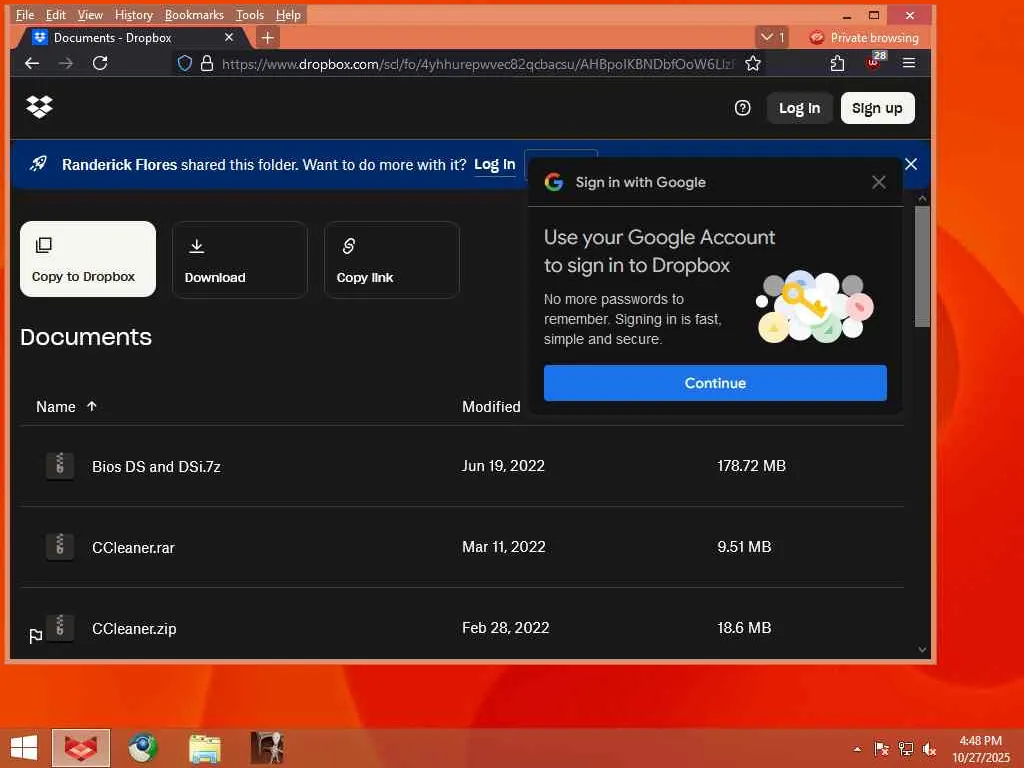
Task: Click the flag icon beside CCleaner.zip
Action: 36,635
